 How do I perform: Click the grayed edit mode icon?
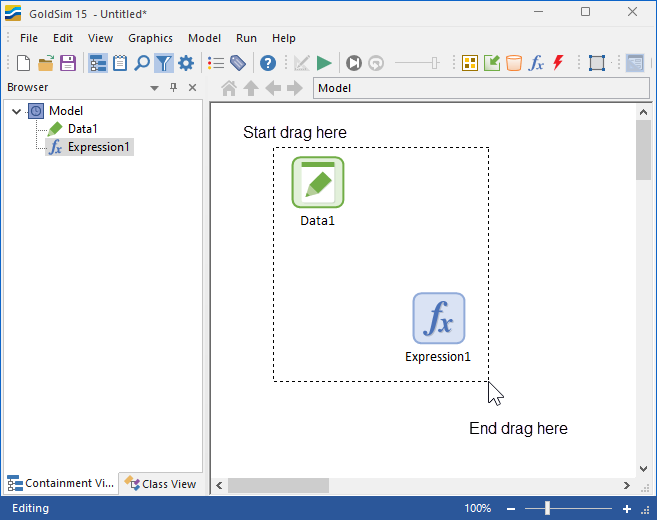(301, 63)
